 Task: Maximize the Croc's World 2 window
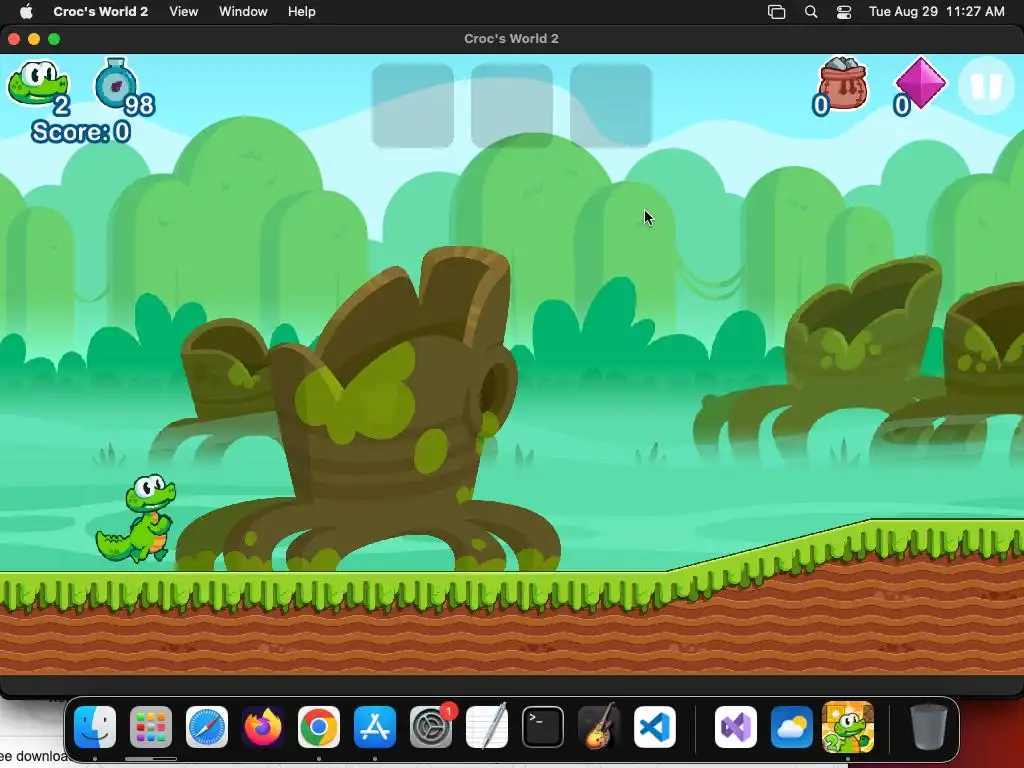(x=54, y=39)
